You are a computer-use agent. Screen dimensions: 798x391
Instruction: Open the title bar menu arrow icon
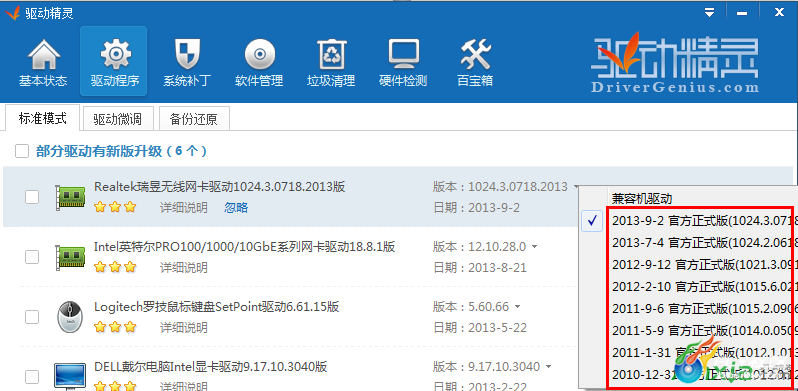[x=709, y=13]
